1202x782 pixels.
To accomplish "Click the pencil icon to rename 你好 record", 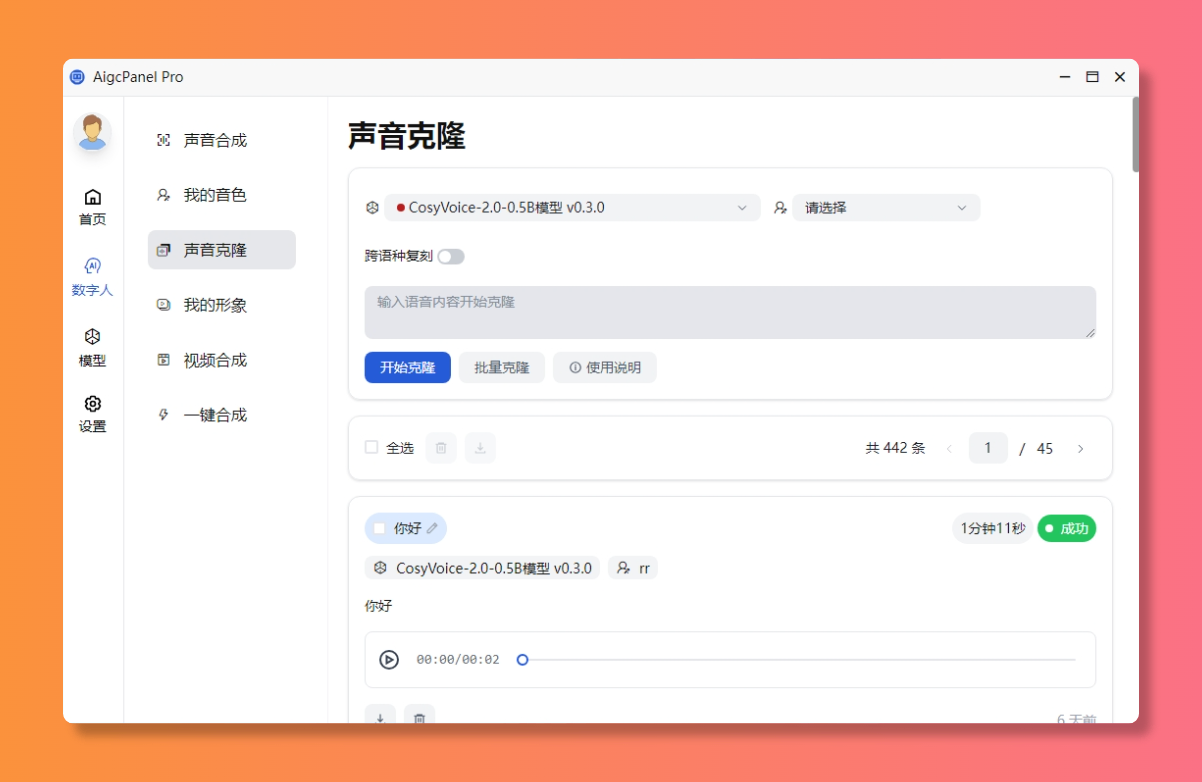I will pyautogui.click(x=431, y=528).
